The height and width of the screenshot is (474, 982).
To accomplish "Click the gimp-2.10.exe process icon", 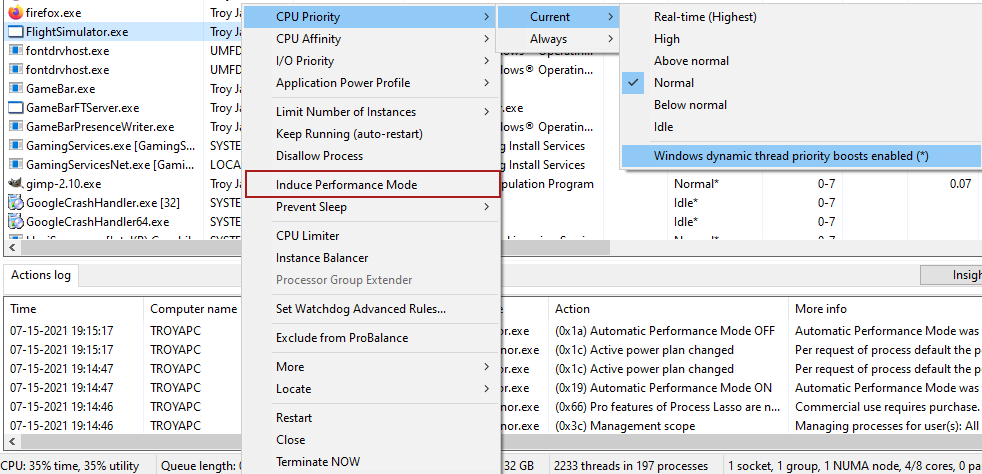I will [16, 184].
